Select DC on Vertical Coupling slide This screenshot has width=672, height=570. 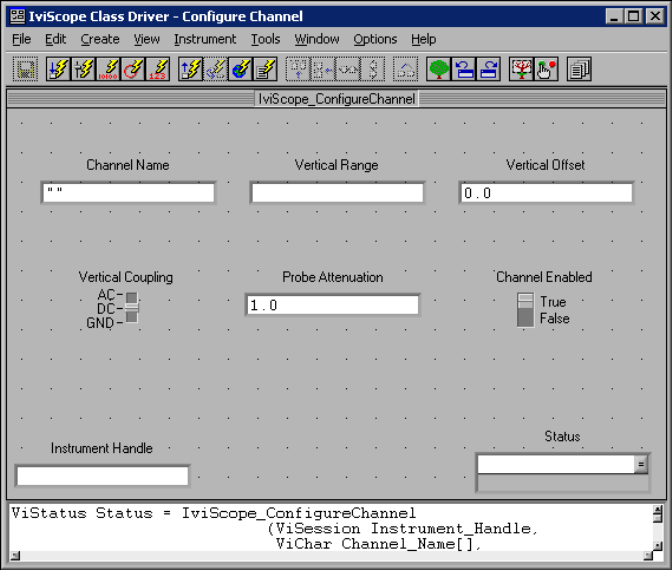coord(106,309)
